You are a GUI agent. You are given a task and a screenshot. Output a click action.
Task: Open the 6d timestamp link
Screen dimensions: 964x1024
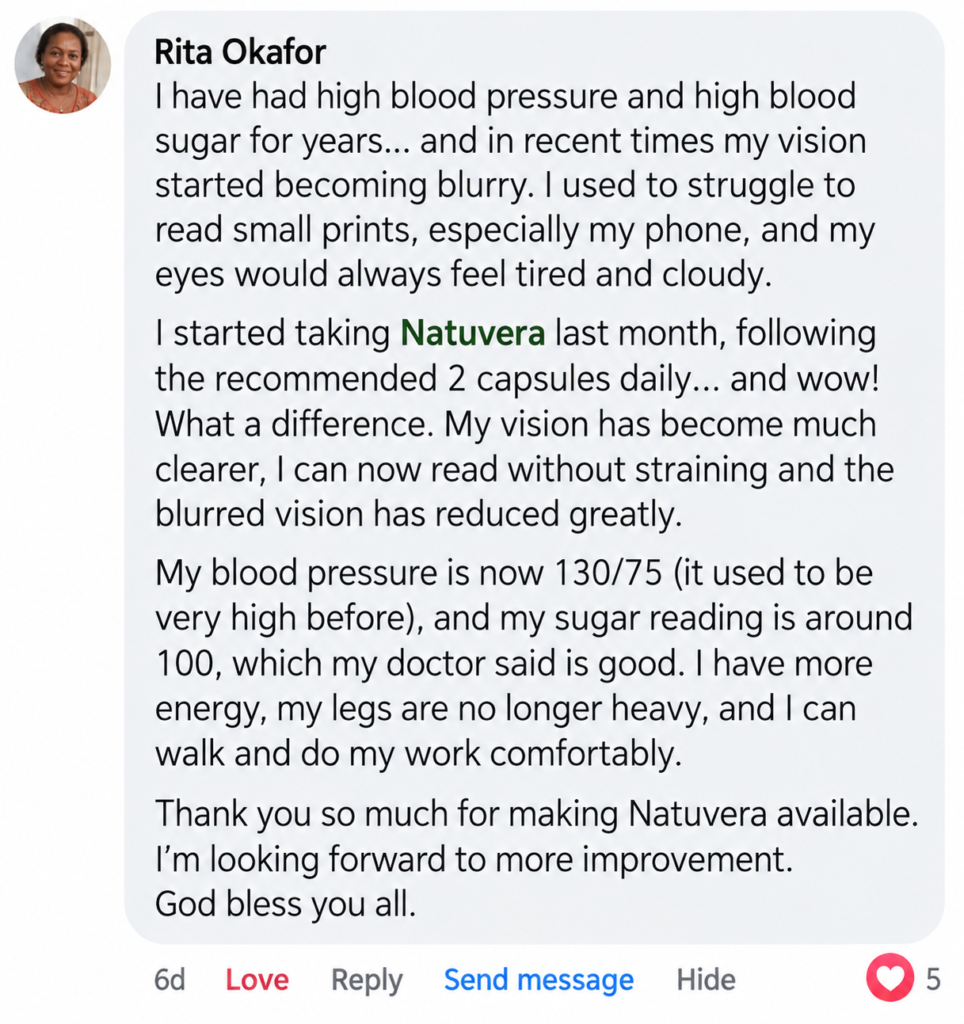pyautogui.click(x=169, y=980)
